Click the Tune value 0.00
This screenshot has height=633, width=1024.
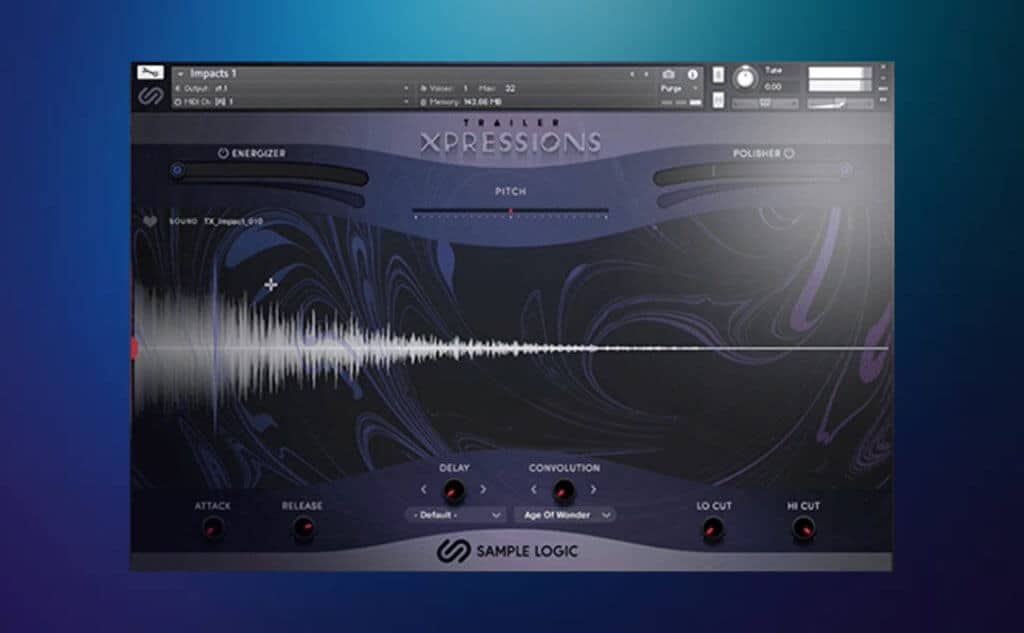[x=773, y=87]
